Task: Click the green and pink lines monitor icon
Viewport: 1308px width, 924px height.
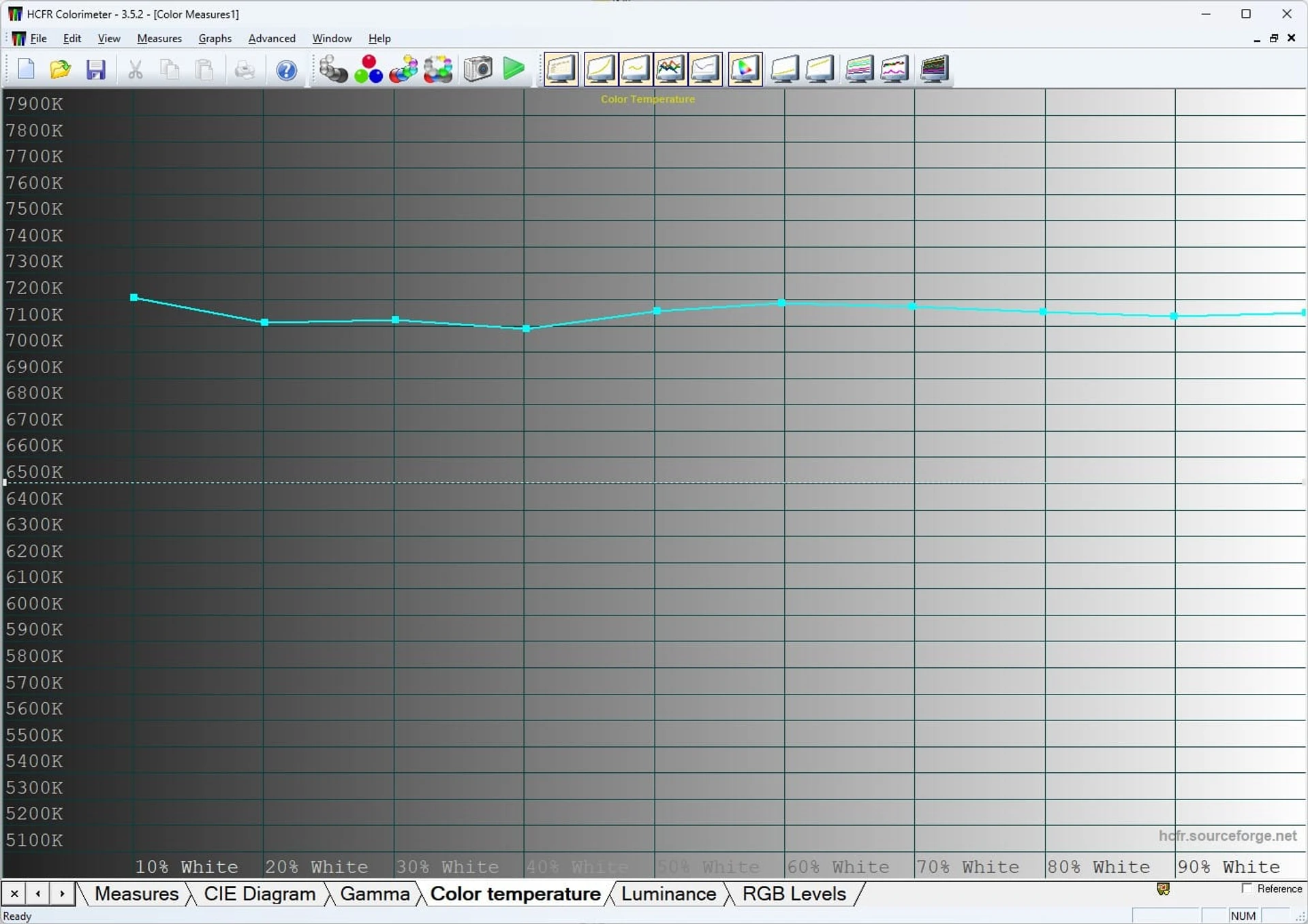Action: pyautogui.click(x=860, y=69)
